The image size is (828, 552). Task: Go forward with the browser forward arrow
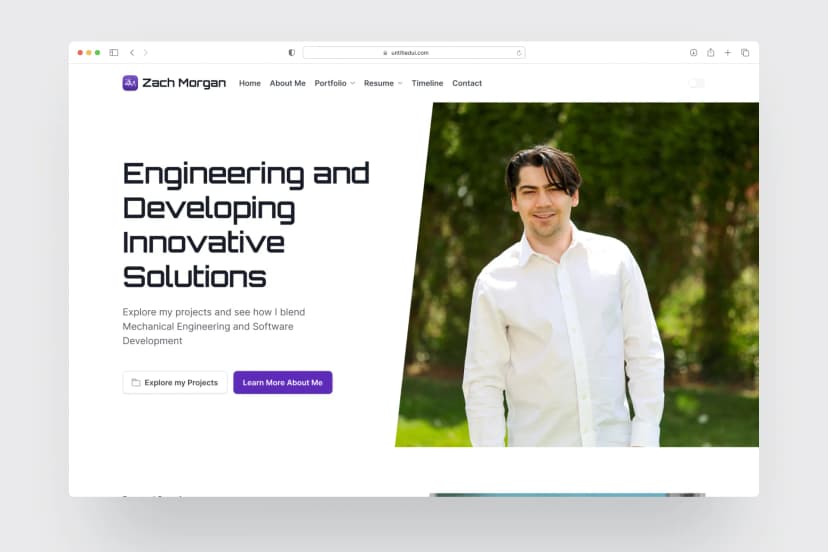tap(146, 52)
